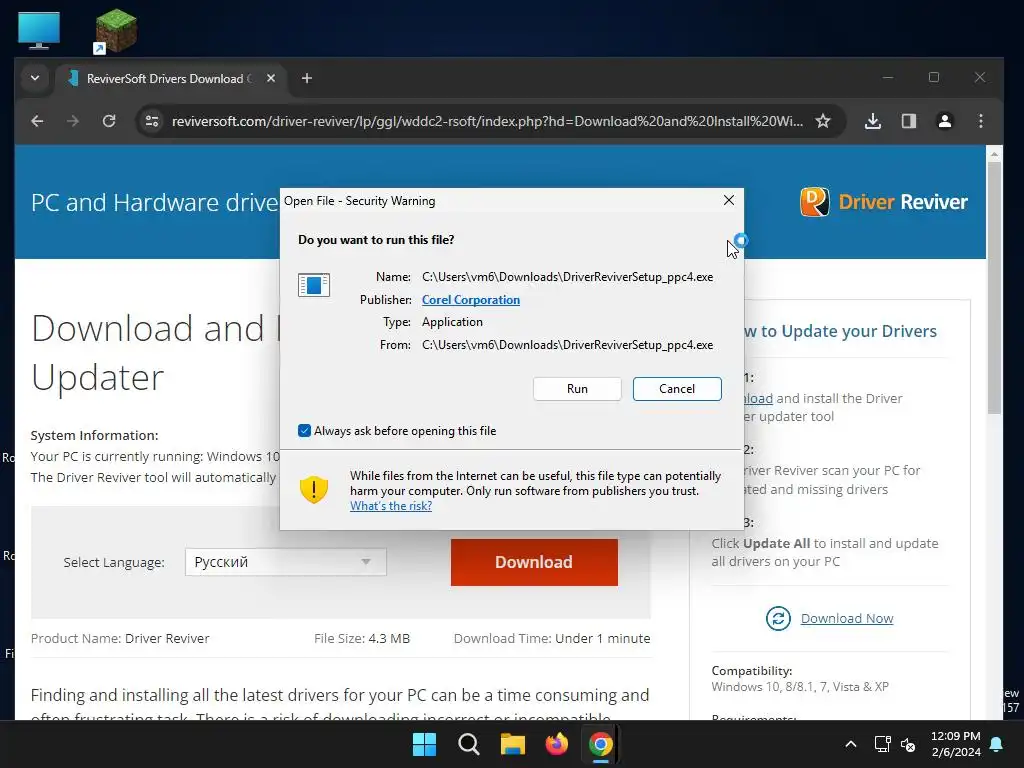Click the Download Now link
1024x768 pixels.
(846, 618)
